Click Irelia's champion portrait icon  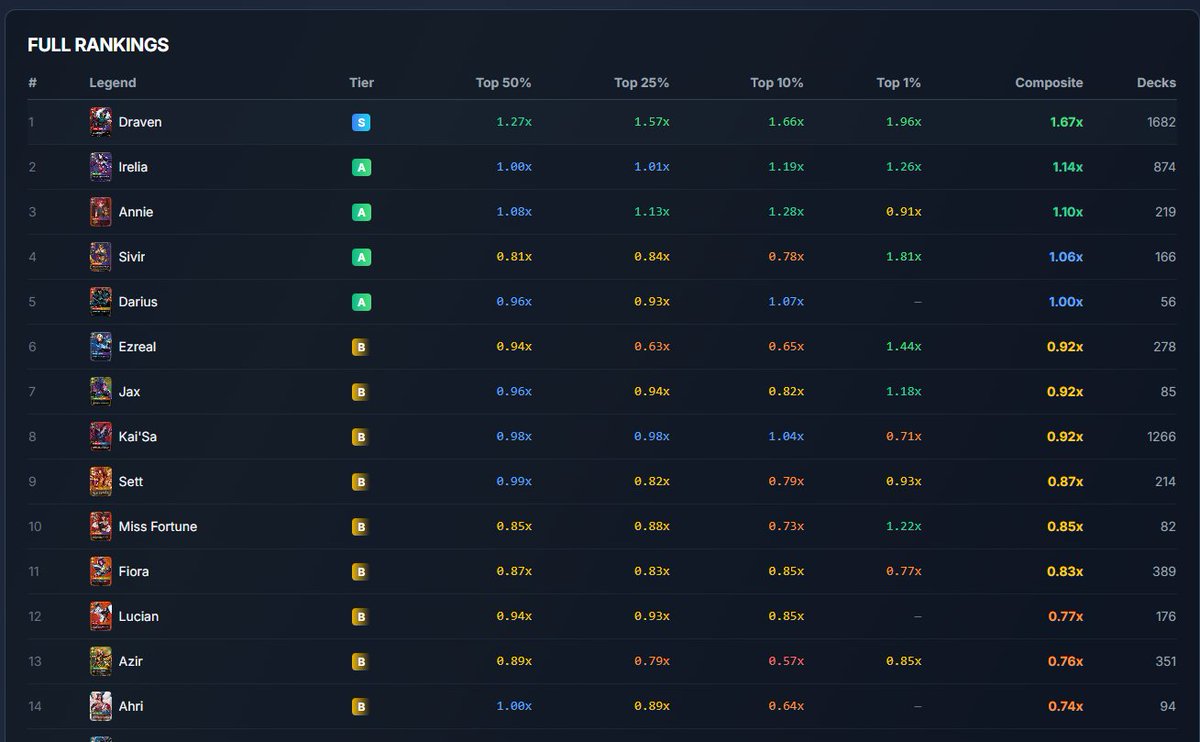(x=100, y=167)
